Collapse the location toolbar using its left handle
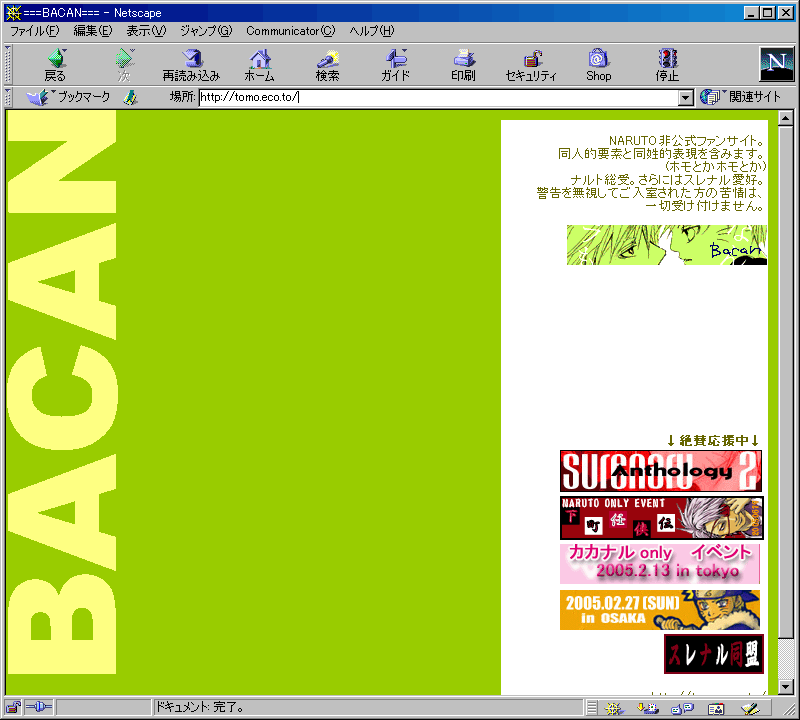 click(8, 97)
